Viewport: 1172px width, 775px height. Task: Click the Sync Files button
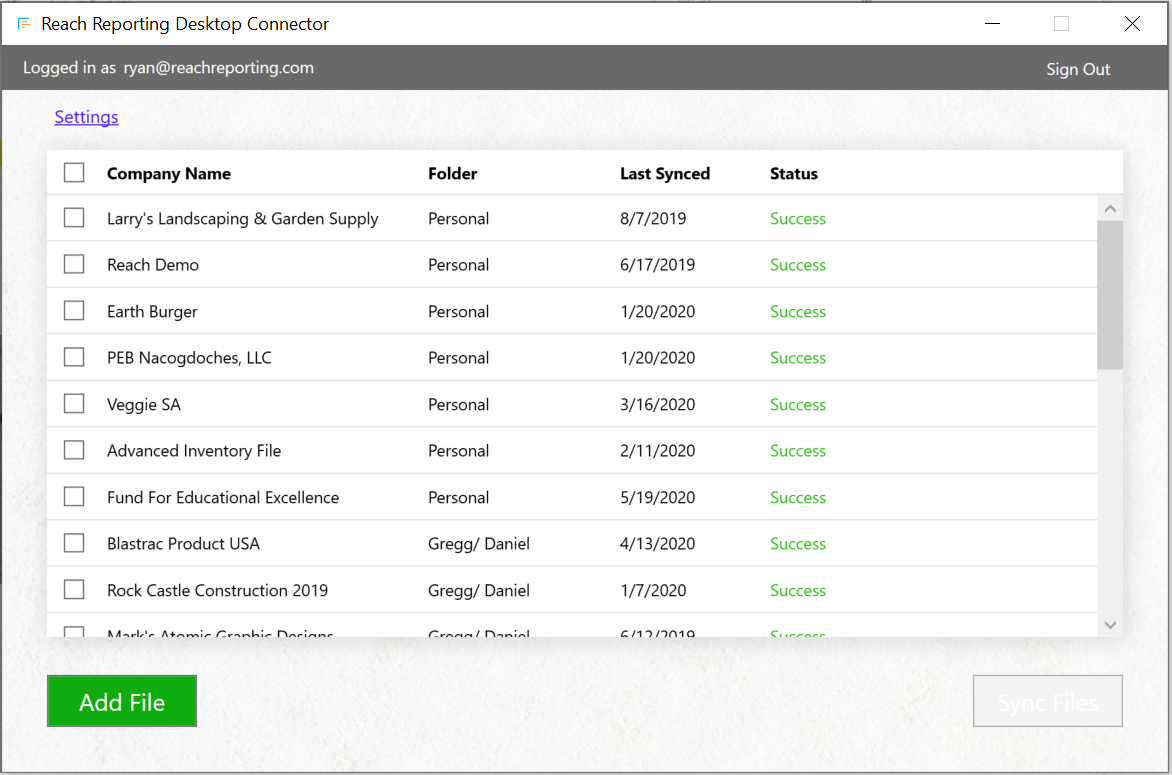[x=1047, y=701]
